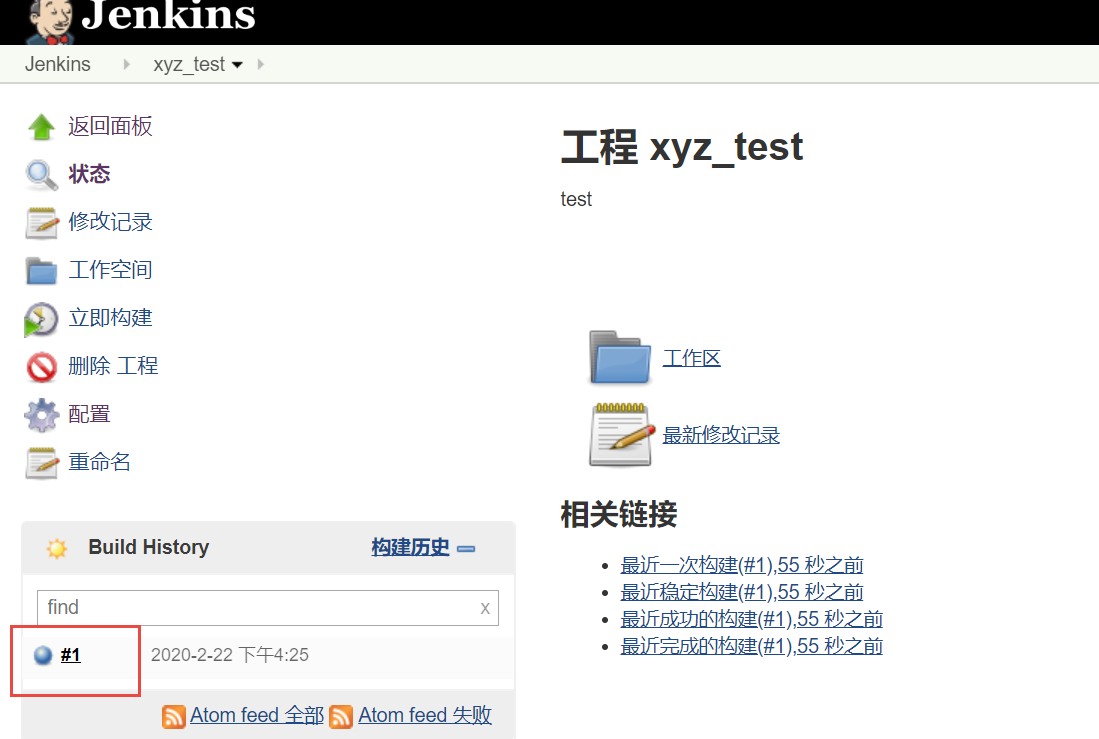Screen dimensions: 1099x739
Task: Clear the find field with x
Action: [485, 607]
